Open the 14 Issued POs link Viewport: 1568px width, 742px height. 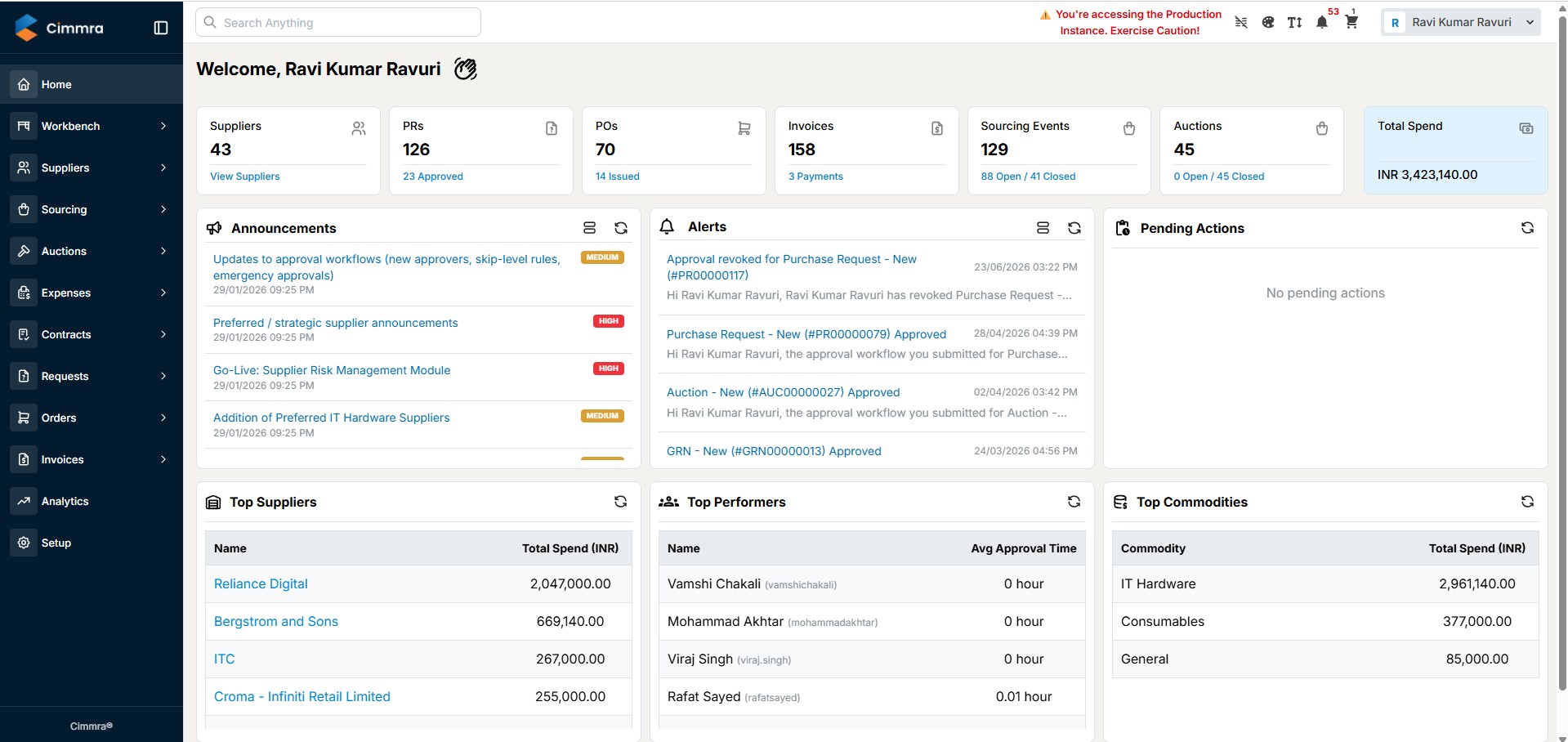pos(617,177)
